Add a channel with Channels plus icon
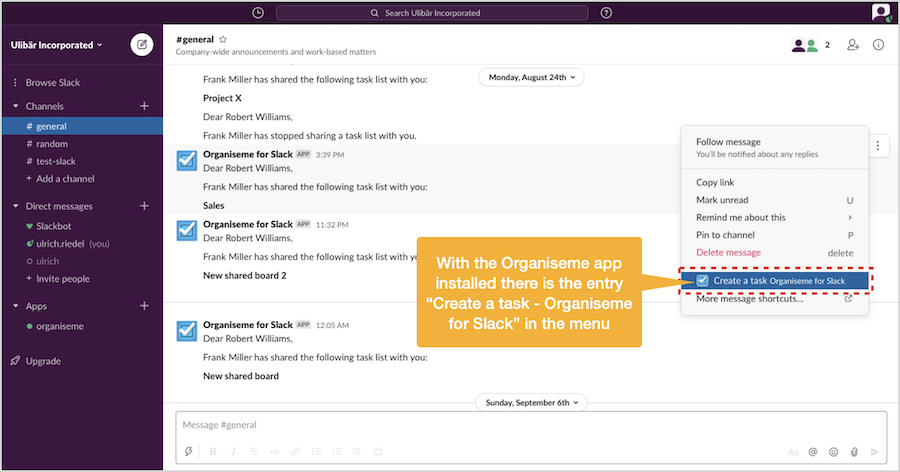Screen dimensions: 900x472 [144, 106]
